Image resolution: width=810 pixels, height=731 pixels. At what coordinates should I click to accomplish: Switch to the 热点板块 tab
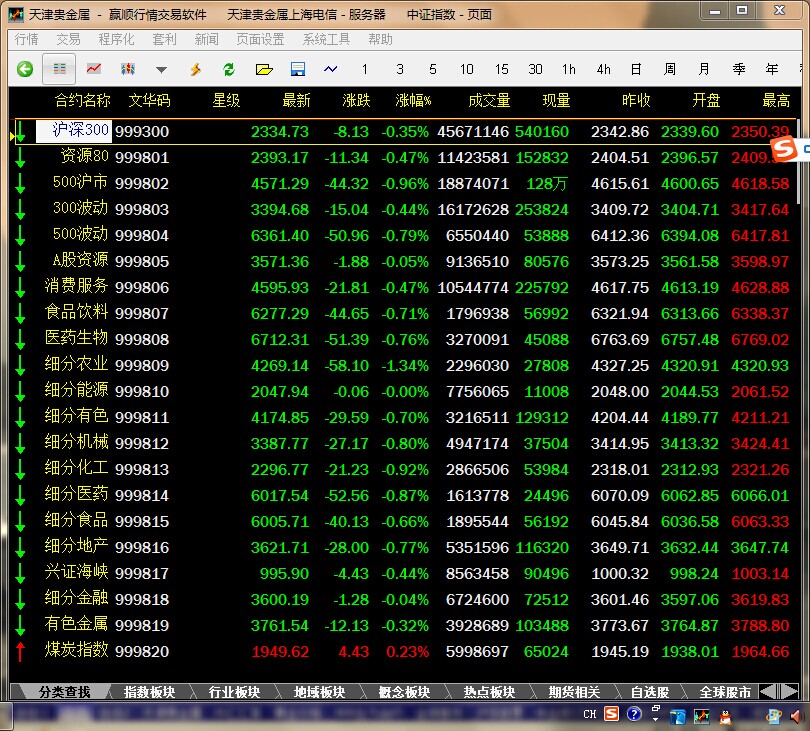pyautogui.click(x=489, y=692)
